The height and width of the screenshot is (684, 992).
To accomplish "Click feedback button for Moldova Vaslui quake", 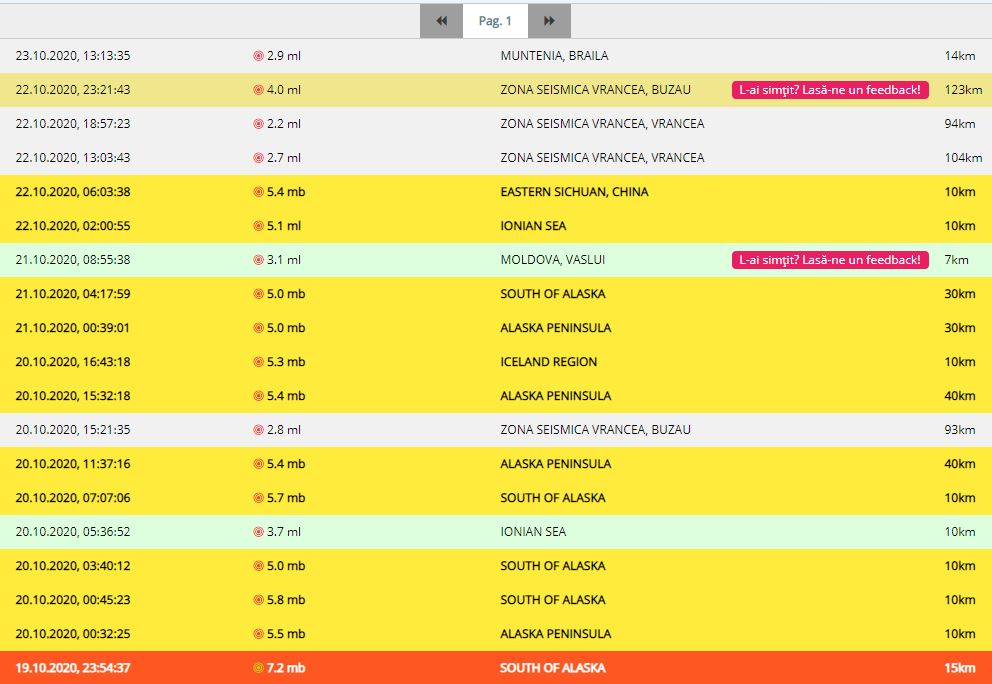I will point(830,260).
